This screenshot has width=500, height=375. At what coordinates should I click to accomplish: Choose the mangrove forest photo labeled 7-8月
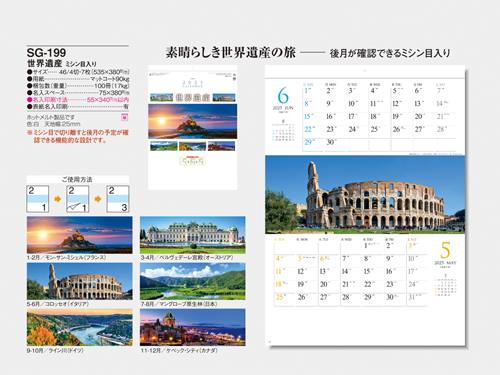[x=193, y=281]
